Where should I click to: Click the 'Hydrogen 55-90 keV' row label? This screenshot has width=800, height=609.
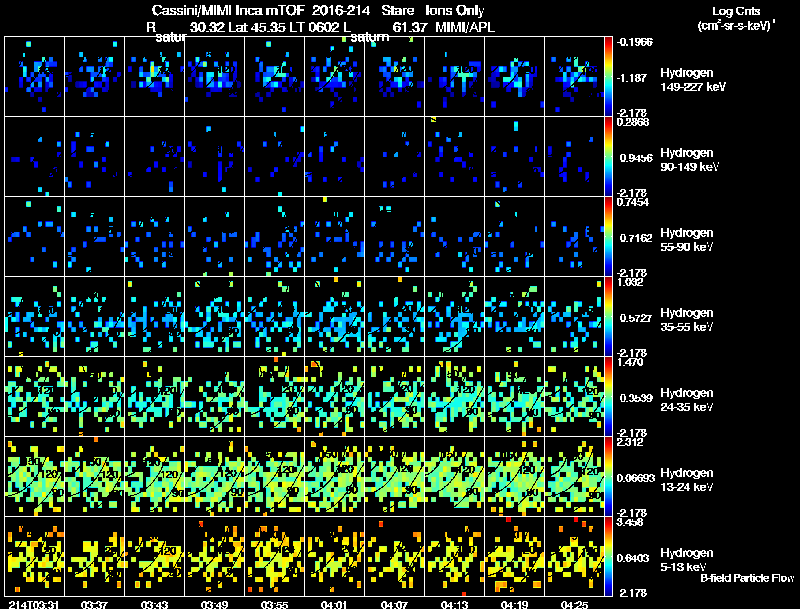687,240
